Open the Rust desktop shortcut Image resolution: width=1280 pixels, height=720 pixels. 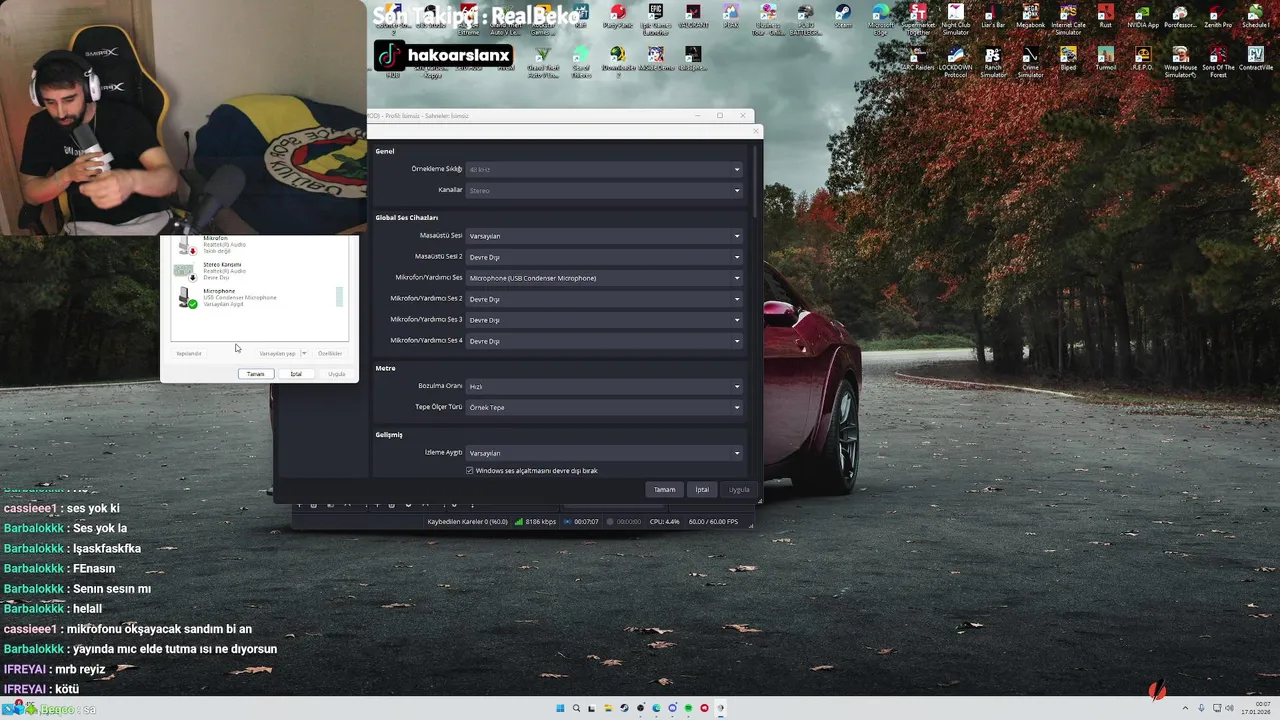pyautogui.click(x=1105, y=18)
